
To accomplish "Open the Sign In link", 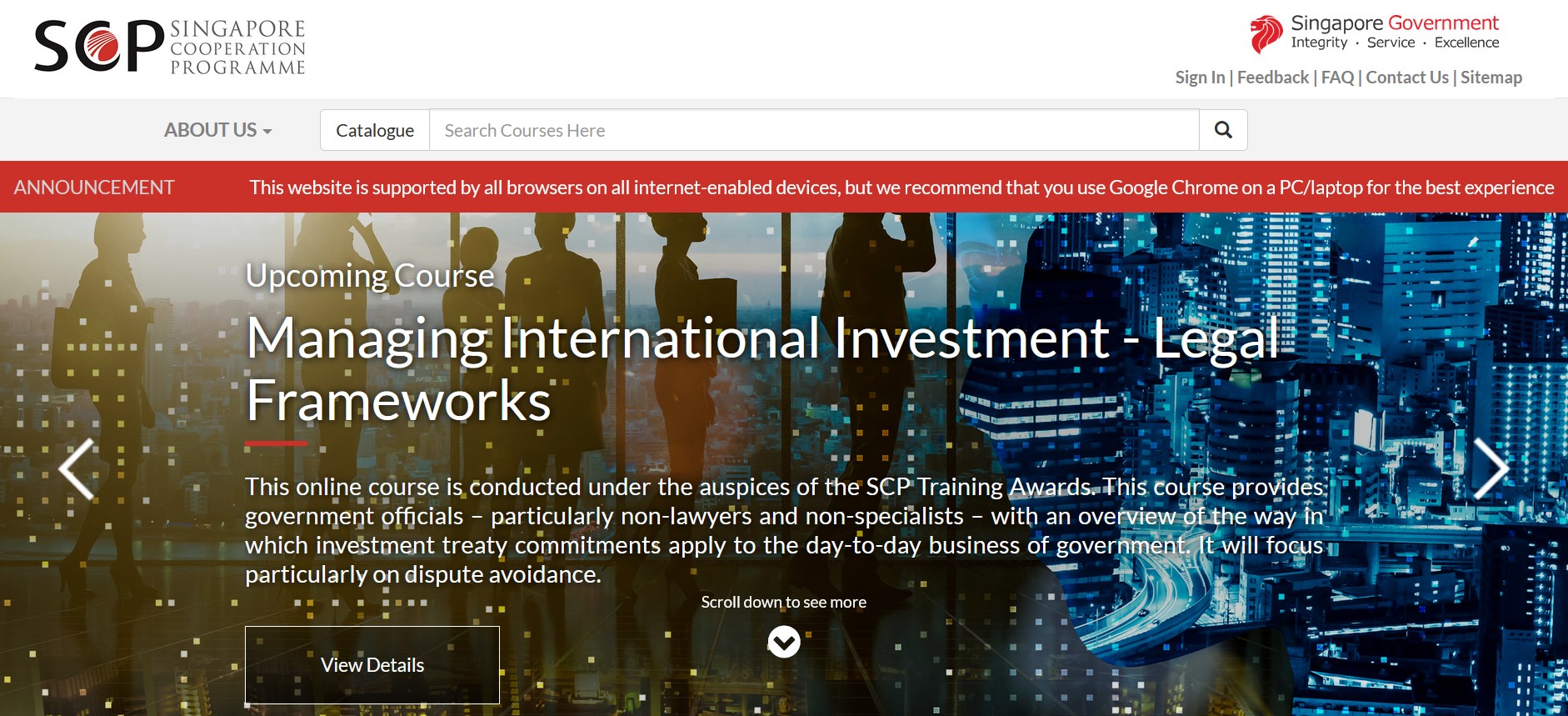I will pyautogui.click(x=1200, y=78).
